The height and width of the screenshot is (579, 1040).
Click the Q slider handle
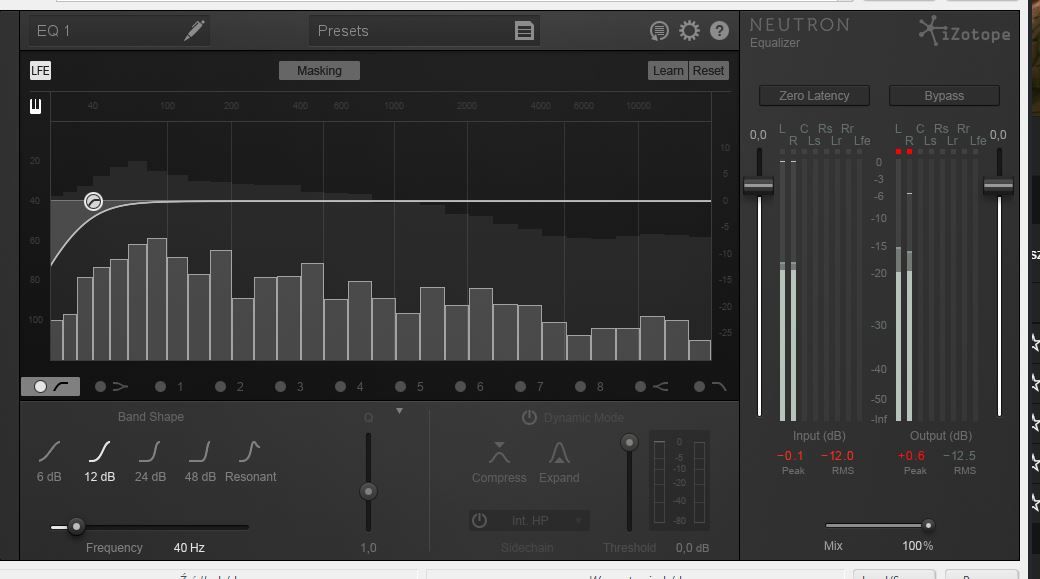click(368, 491)
